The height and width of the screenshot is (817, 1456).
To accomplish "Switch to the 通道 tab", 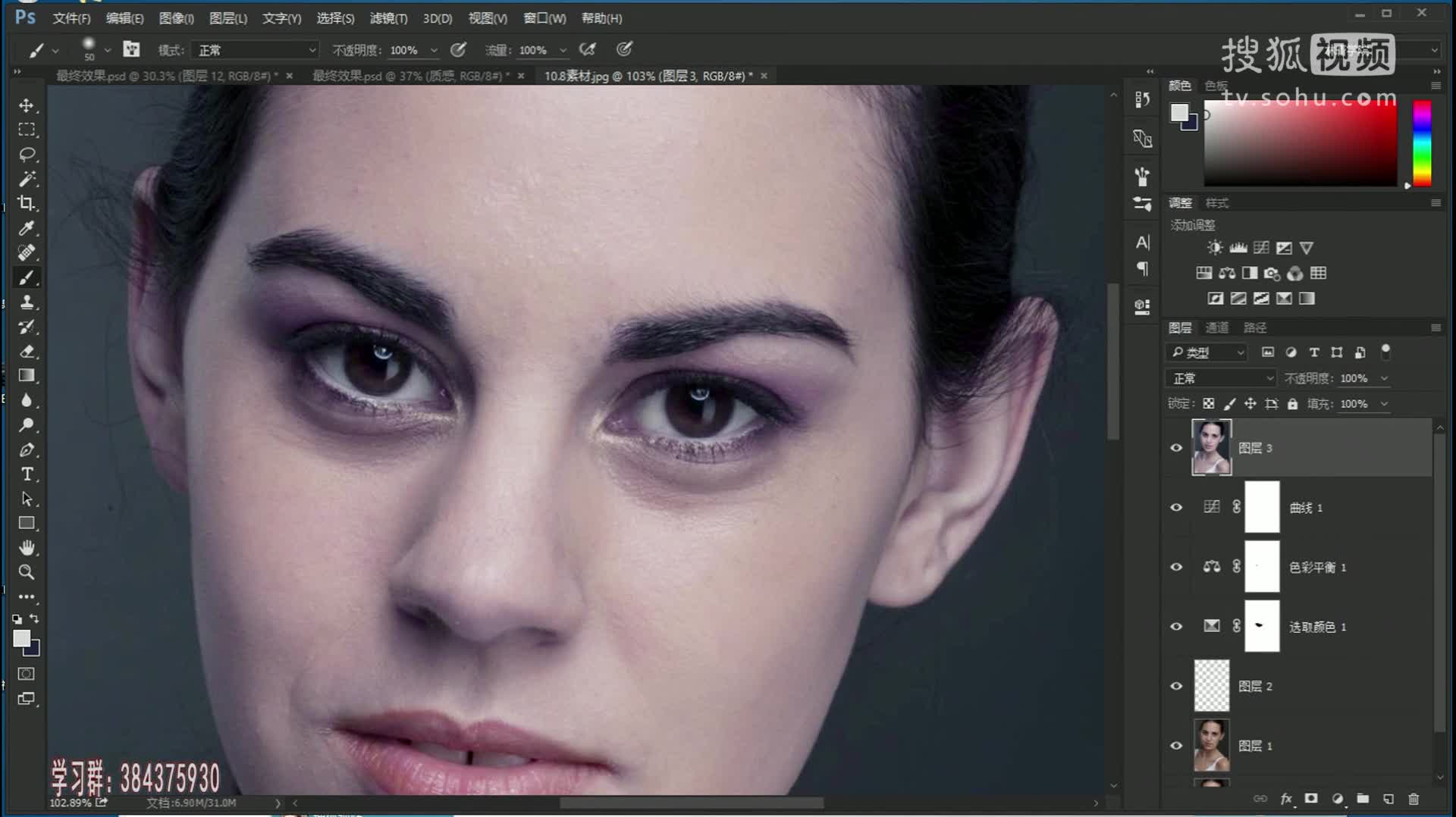I will coord(1216,327).
